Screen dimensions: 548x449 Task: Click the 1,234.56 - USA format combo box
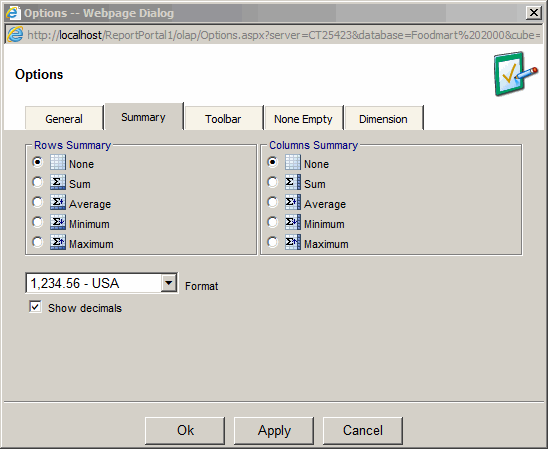click(102, 283)
